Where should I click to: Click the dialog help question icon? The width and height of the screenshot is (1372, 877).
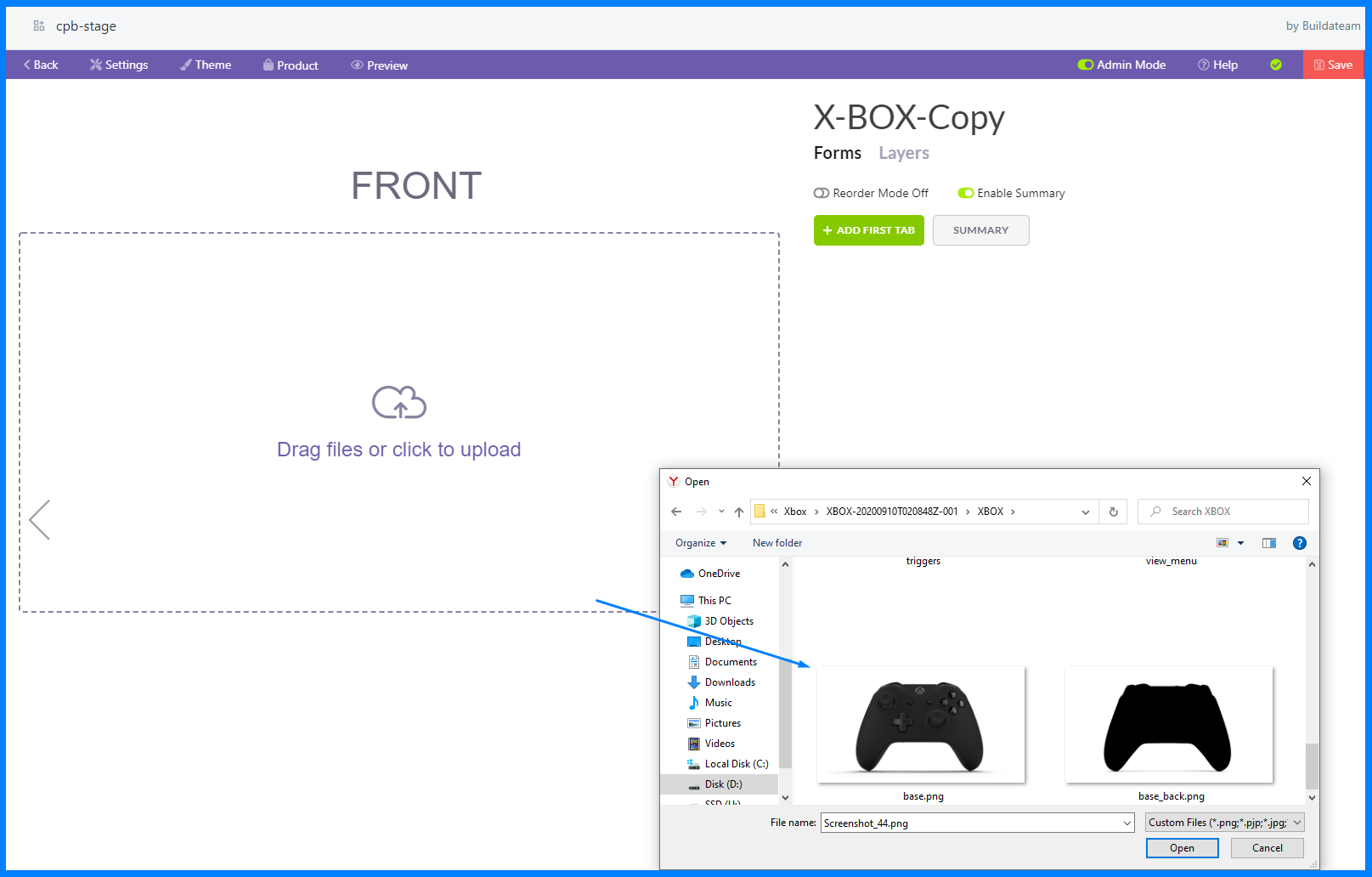click(x=1300, y=543)
